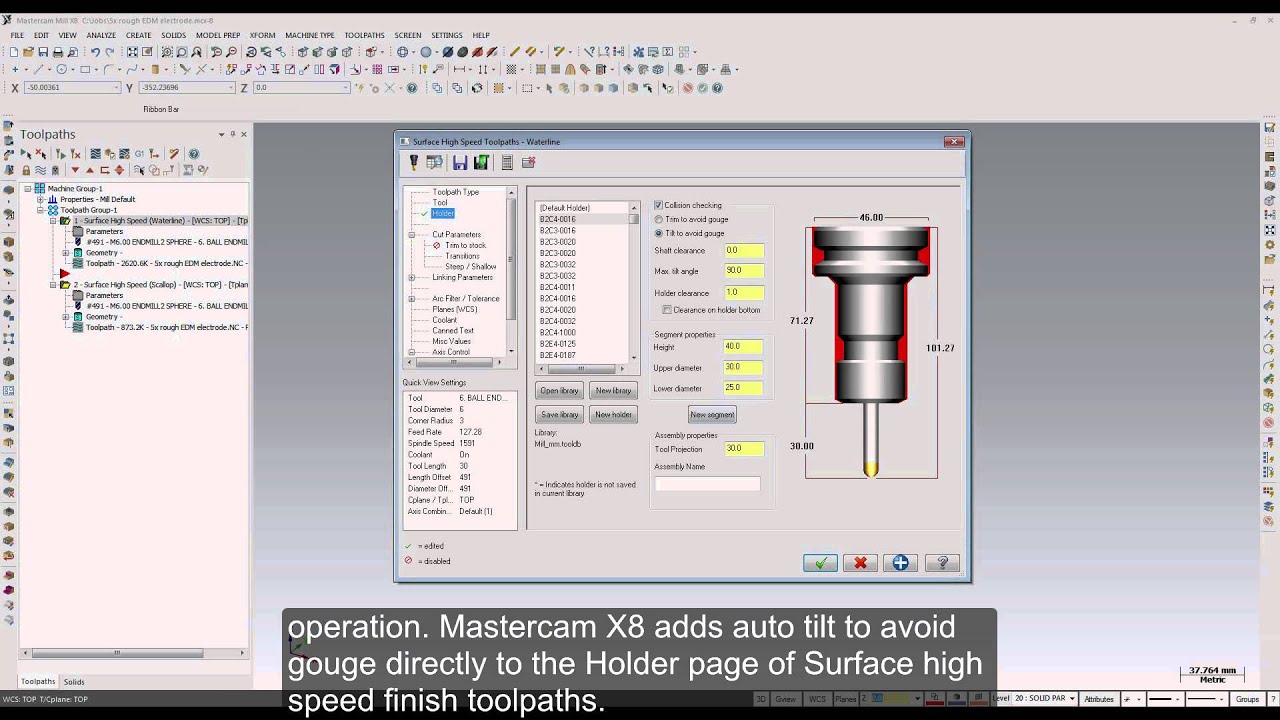Open the Z coordinate dropdown
This screenshot has width=1280, height=720.
(x=347, y=88)
